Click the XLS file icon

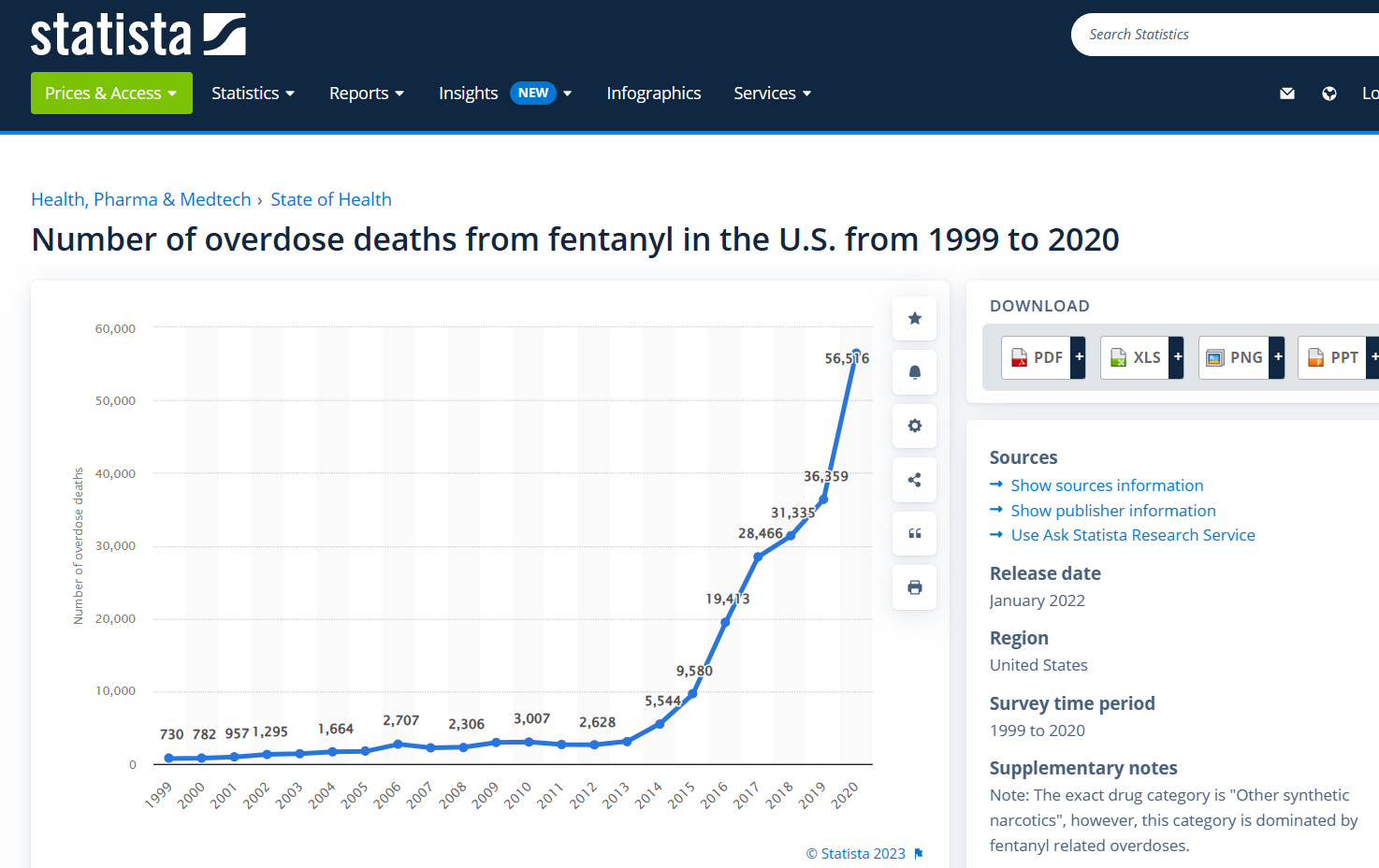coord(1118,357)
